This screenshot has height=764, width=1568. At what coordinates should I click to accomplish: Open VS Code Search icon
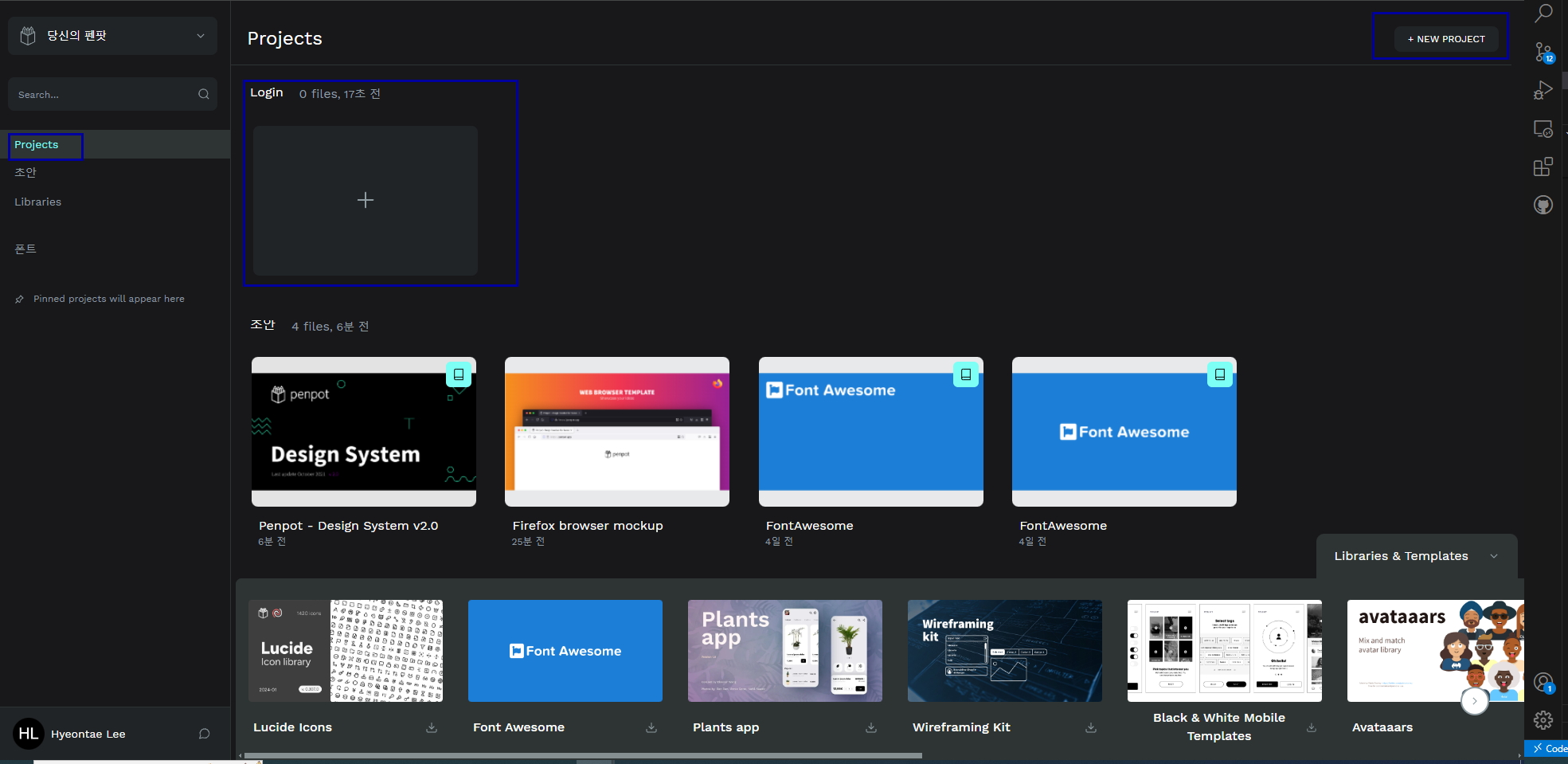coord(1543,14)
